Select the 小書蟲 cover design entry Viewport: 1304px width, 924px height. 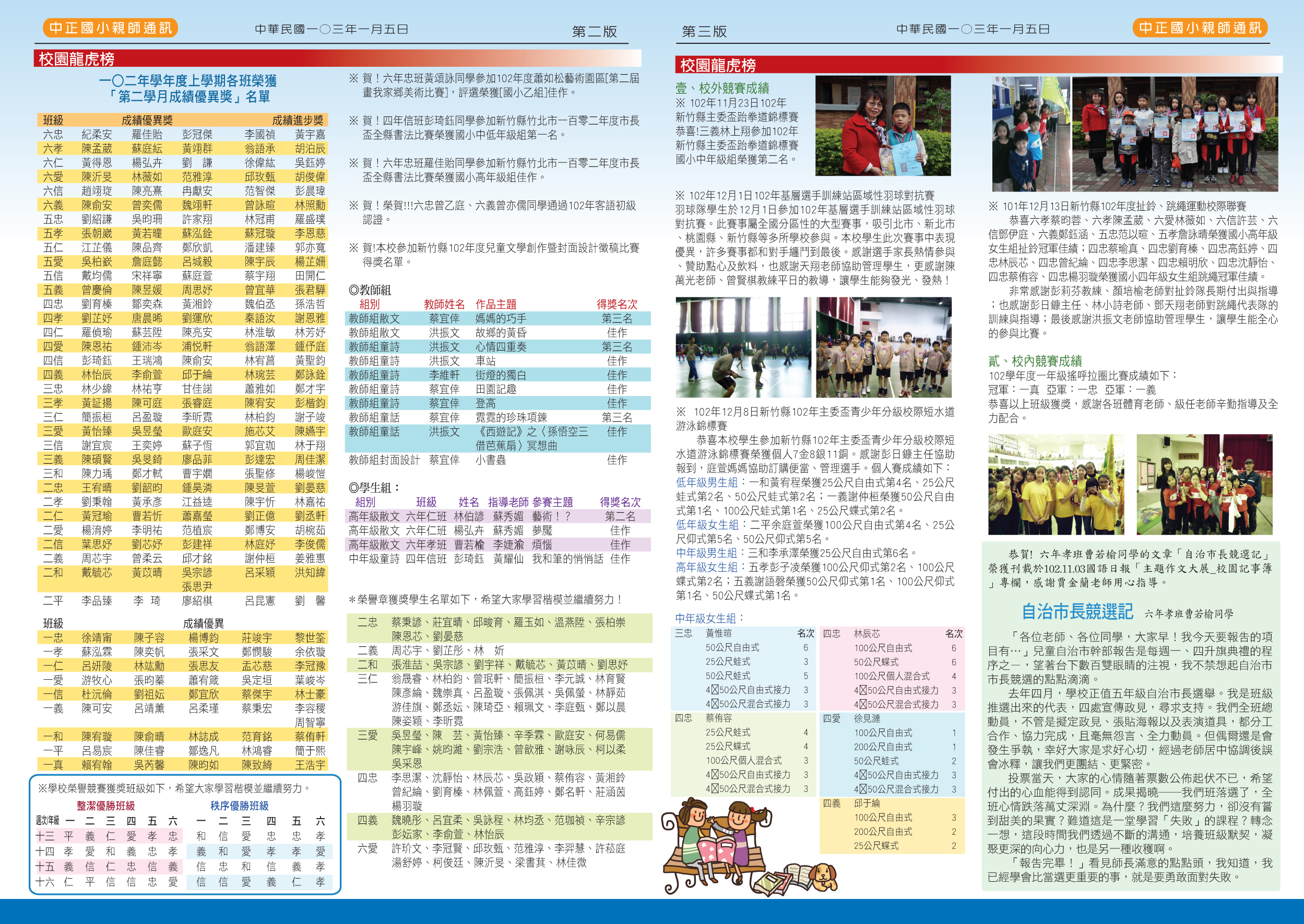click(x=491, y=460)
